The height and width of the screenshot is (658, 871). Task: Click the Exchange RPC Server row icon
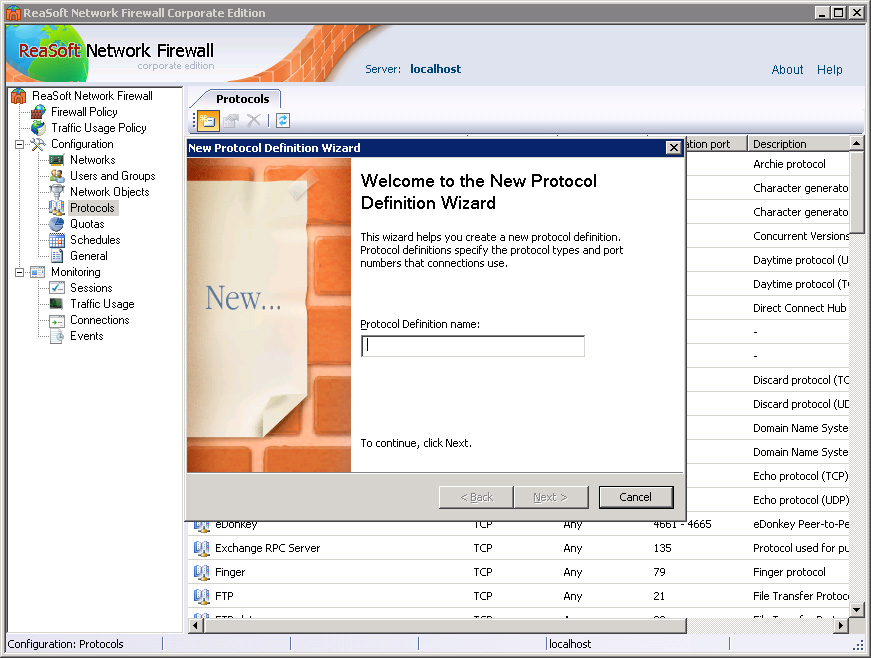pyautogui.click(x=202, y=549)
